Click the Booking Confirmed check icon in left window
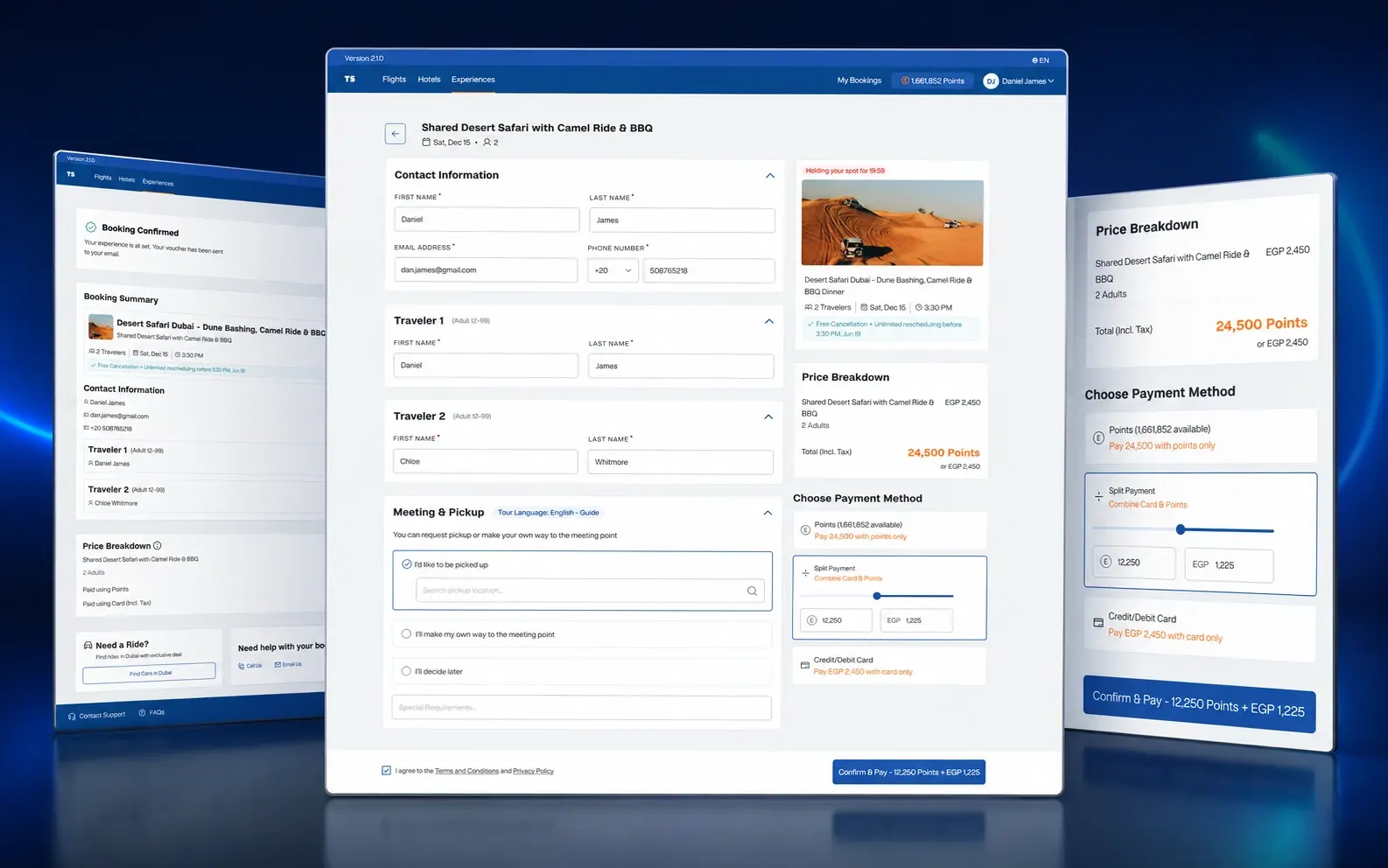 click(91, 227)
